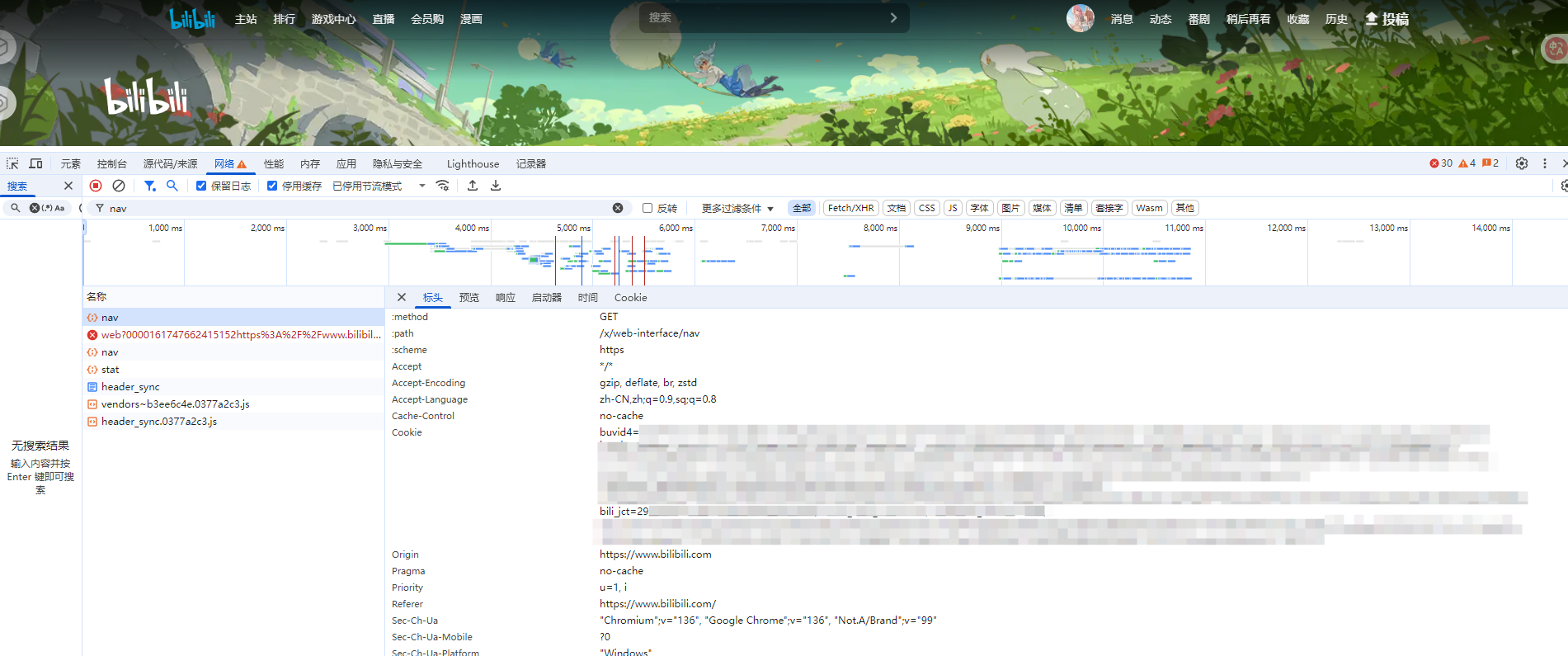Open network conditions wifi icon
Viewport: 1568px width, 656px height.
(443, 186)
